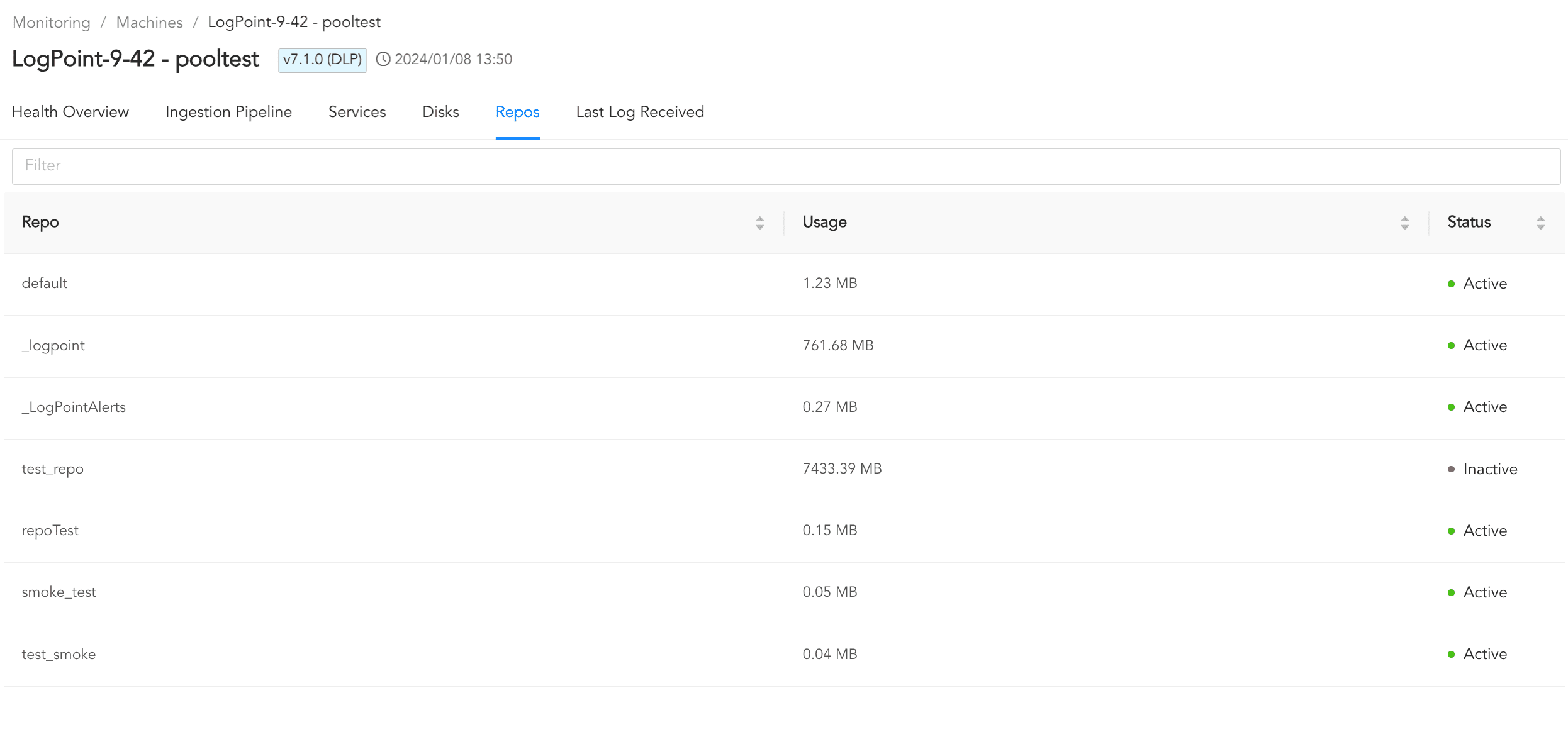This screenshot has width=1568, height=737.
Task: Open the Health Overview tab
Action: click(70, 112)
